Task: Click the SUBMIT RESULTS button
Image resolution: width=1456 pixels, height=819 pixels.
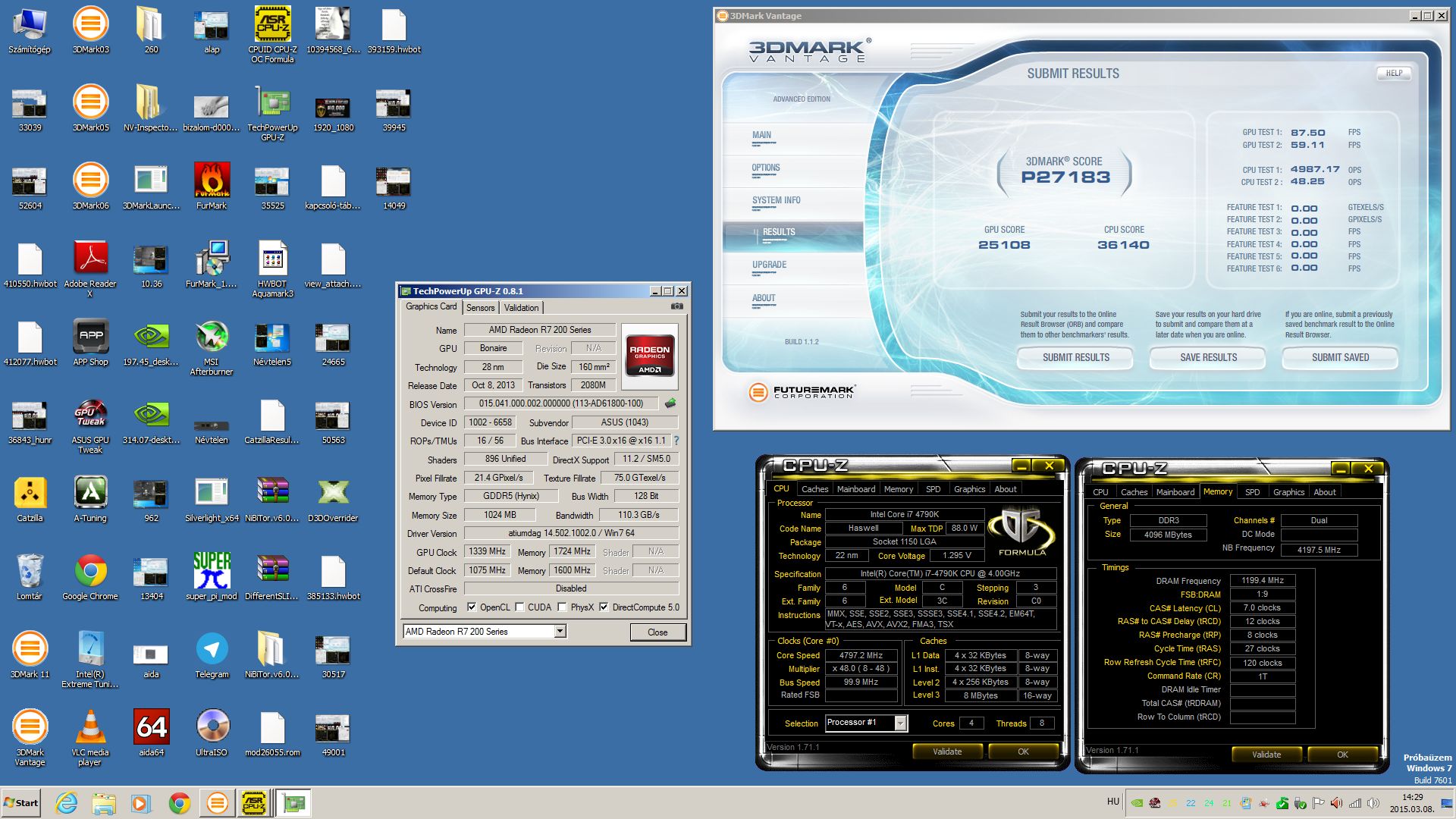Action: pos(1075,358)
